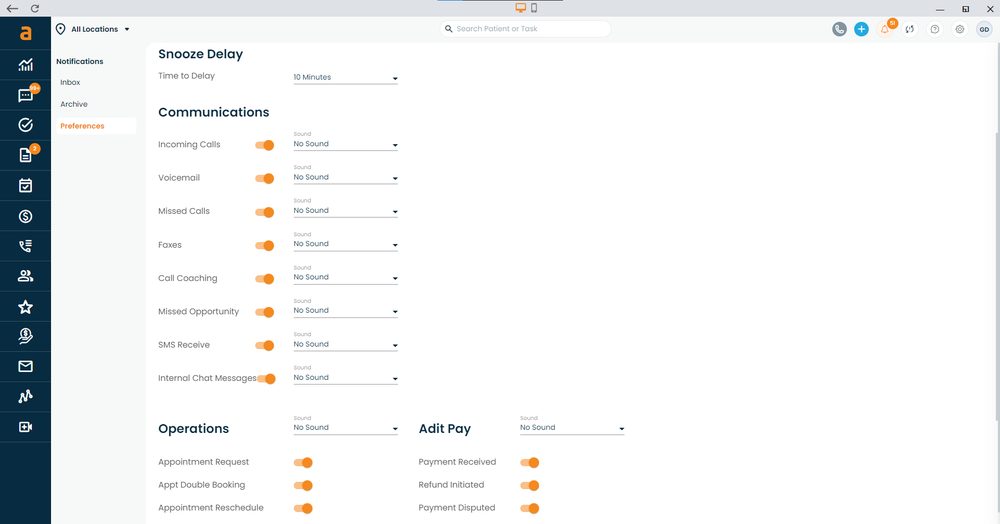Open the video camera plus sidebar icon
The width and height of the screenshot is (1000, 524).
coord(26,427)
